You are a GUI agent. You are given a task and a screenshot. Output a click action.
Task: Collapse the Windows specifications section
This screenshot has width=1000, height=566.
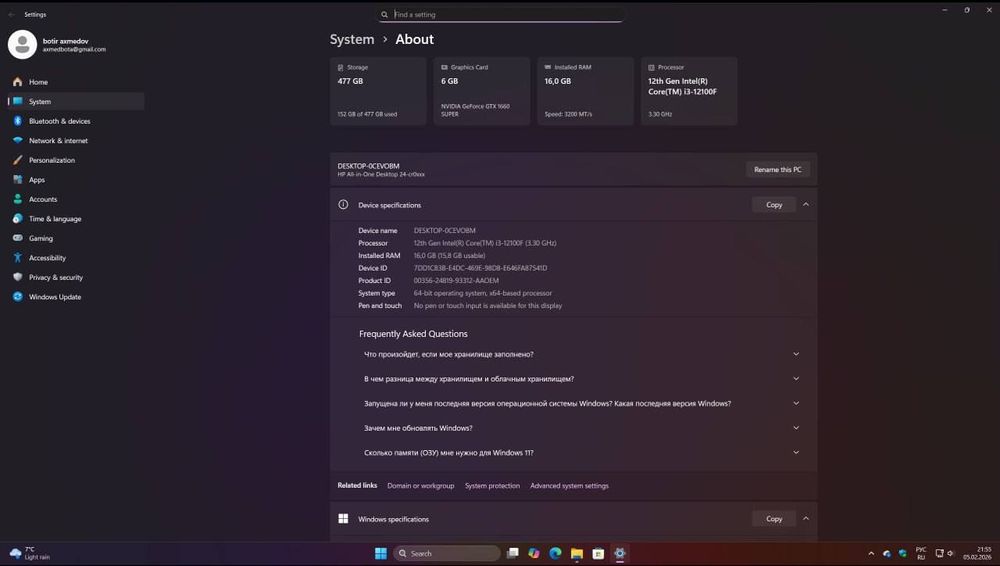tap(806, 519)
